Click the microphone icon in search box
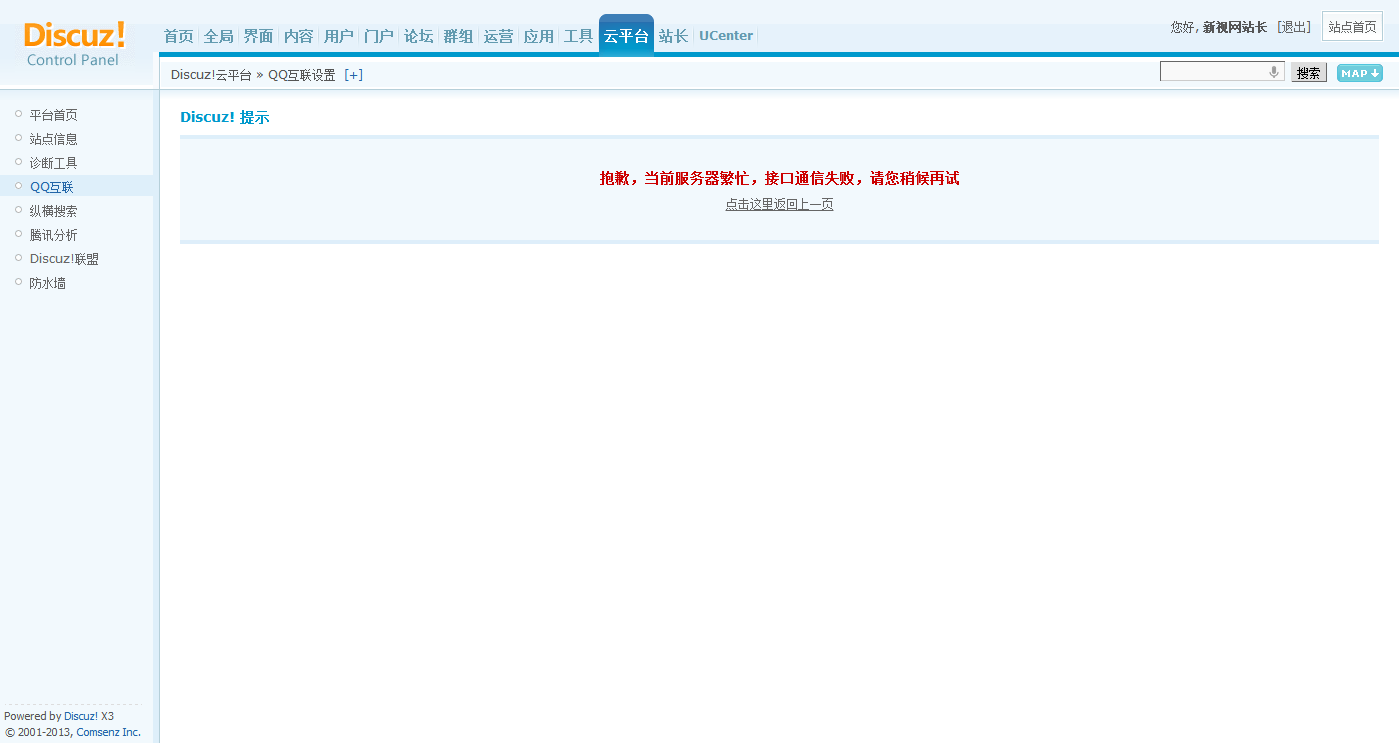 click(x=1274, y=72)
